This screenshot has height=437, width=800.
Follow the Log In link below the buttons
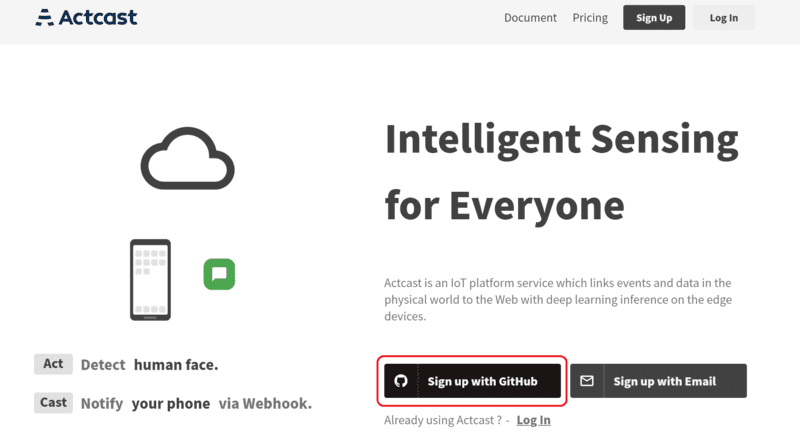[x=533, y=420]
